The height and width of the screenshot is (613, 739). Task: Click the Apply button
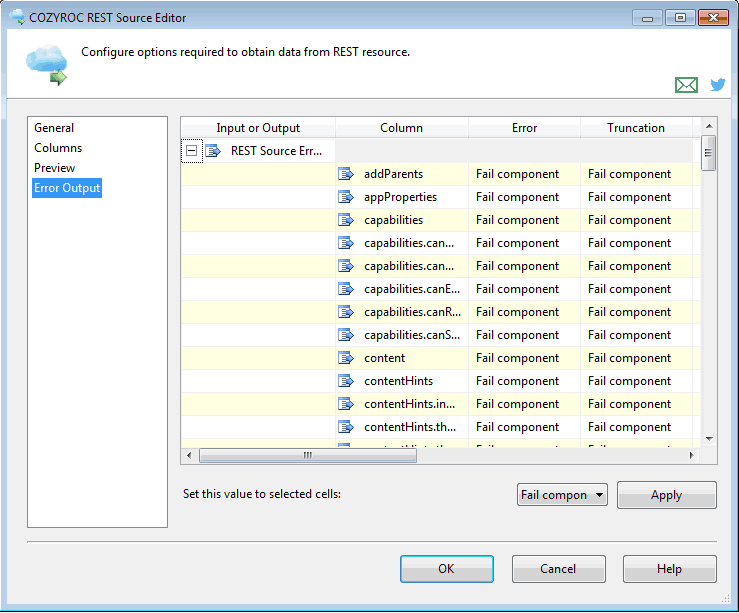(x=666, y=495)
